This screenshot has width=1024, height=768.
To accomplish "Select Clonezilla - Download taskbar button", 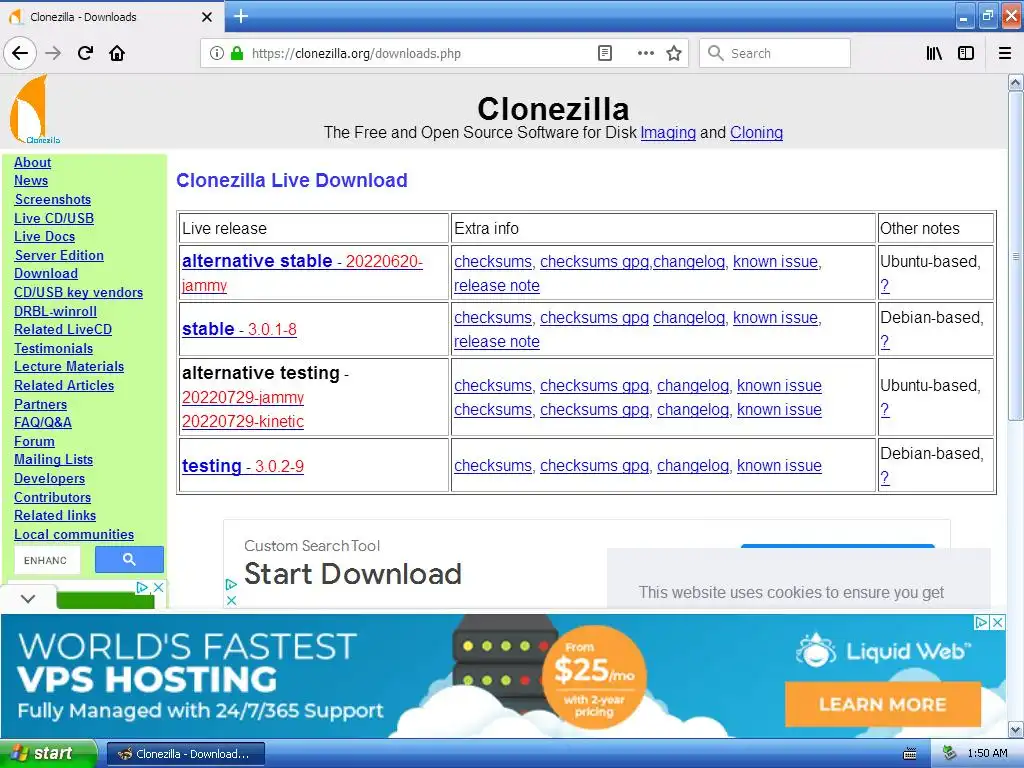I will pos(185,754).
